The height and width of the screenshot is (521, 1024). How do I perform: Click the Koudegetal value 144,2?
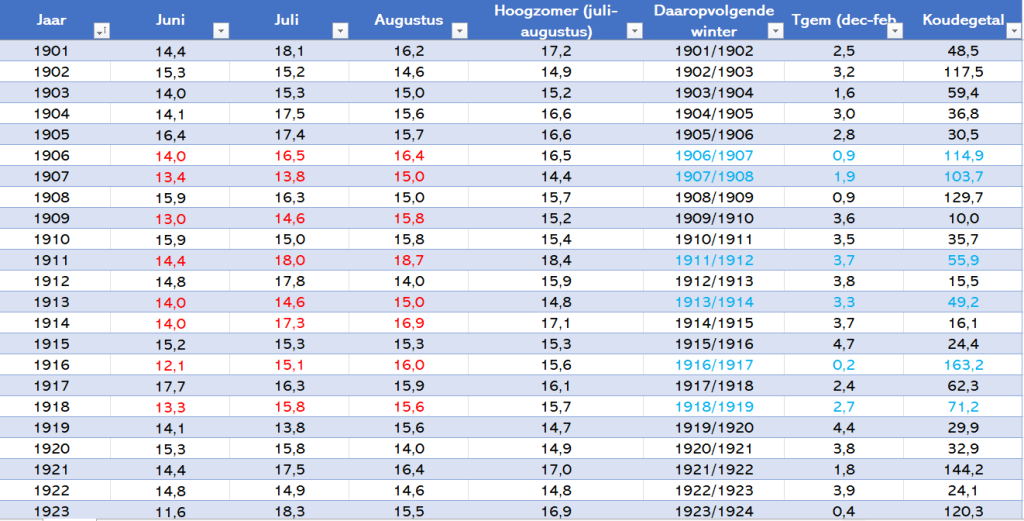pos(964,469)
